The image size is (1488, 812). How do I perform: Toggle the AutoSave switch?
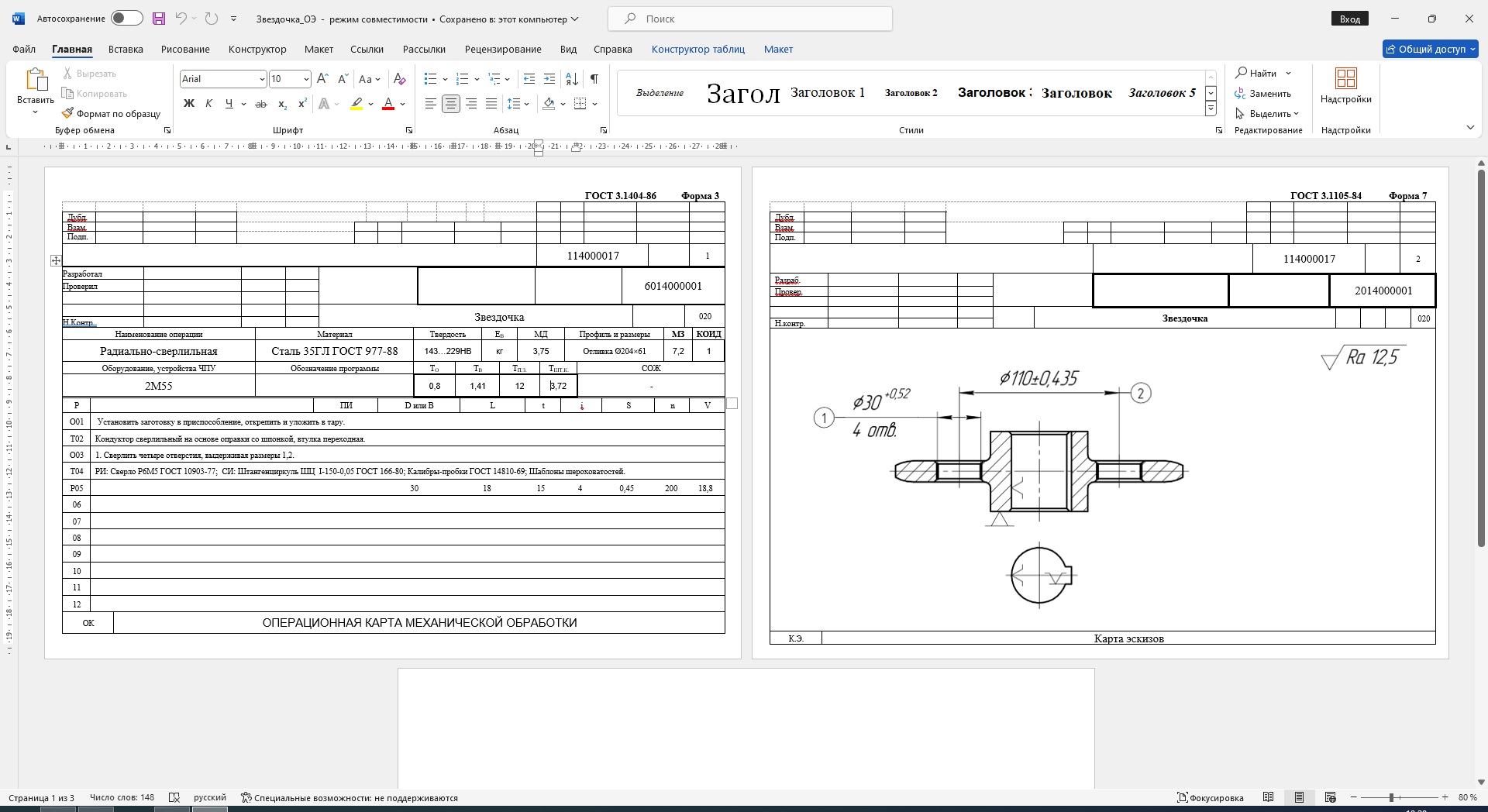point(126,19)
